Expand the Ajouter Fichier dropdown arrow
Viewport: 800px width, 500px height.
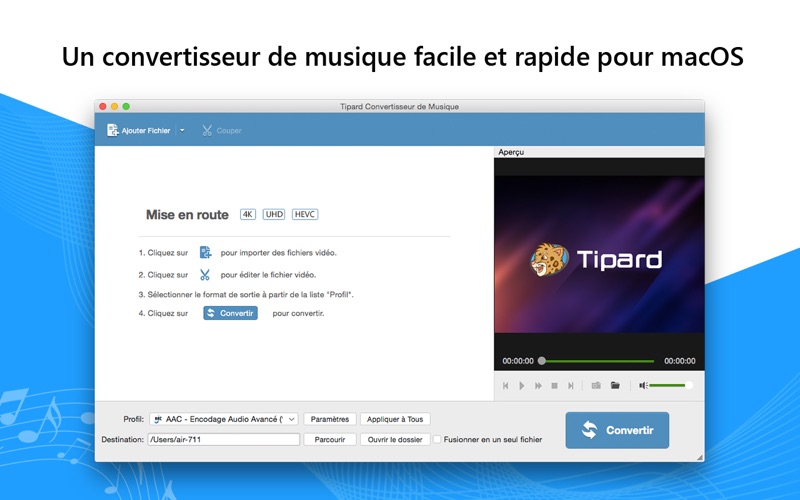coord(182,131)
